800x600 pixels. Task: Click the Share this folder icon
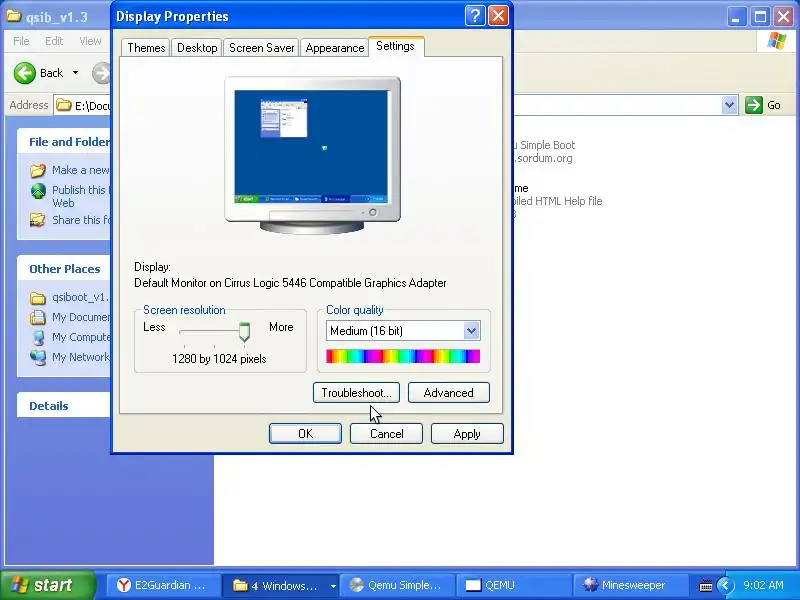point(38,220)
